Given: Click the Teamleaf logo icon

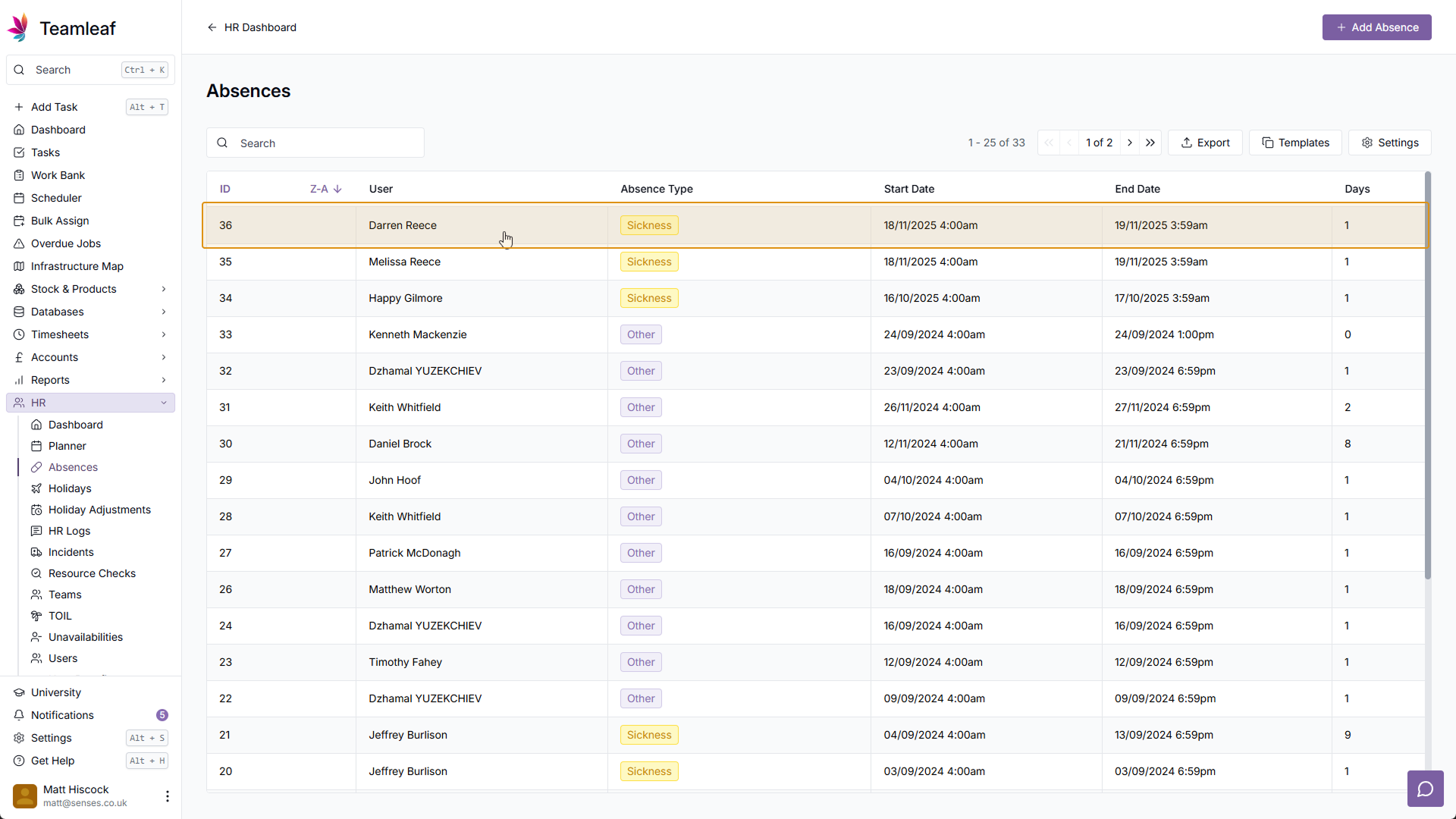Looking at the screenshot, I should pyautogui.click(x=18, y=28).
